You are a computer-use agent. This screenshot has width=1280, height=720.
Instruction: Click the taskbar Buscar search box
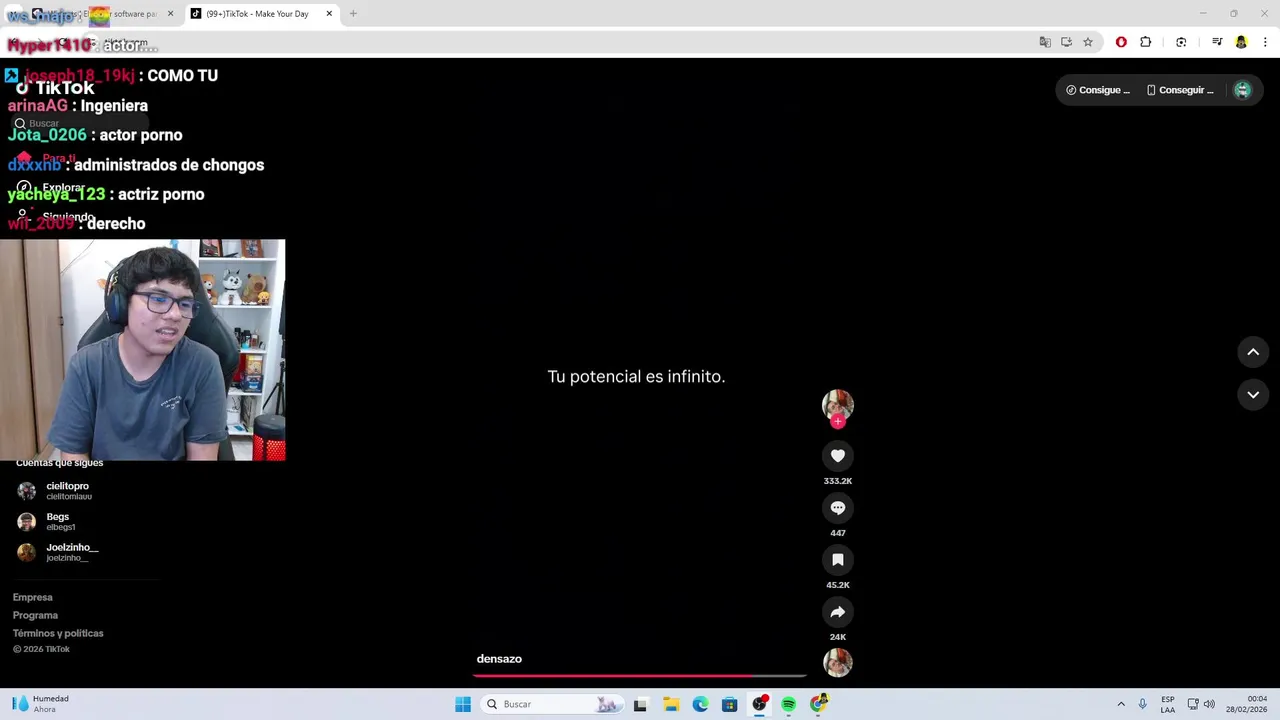tap(551, 704)
